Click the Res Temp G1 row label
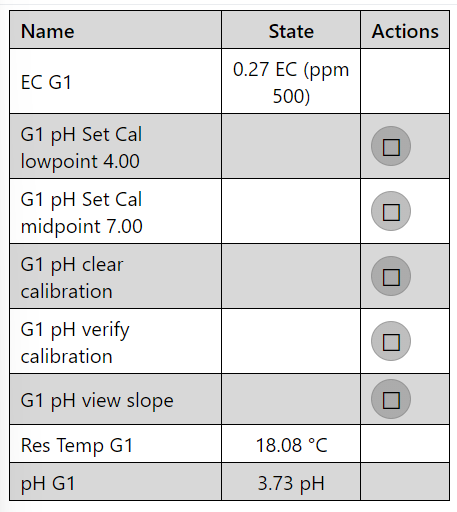457x512 pixels. 77,445
